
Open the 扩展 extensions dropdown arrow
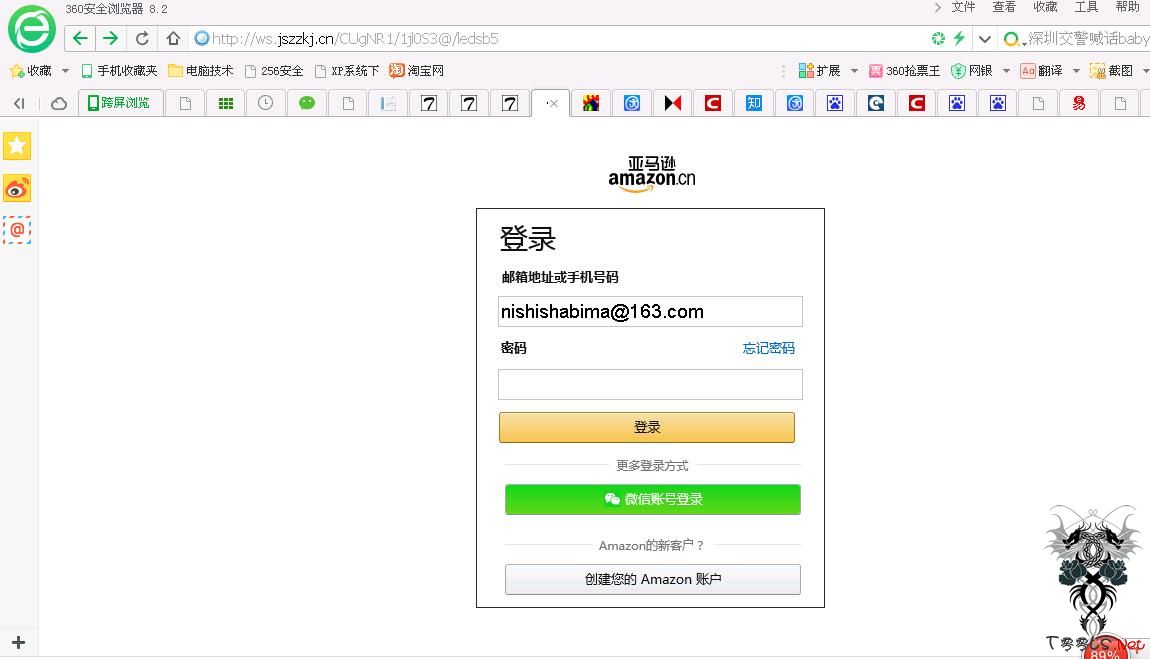(x=854, y=71)
